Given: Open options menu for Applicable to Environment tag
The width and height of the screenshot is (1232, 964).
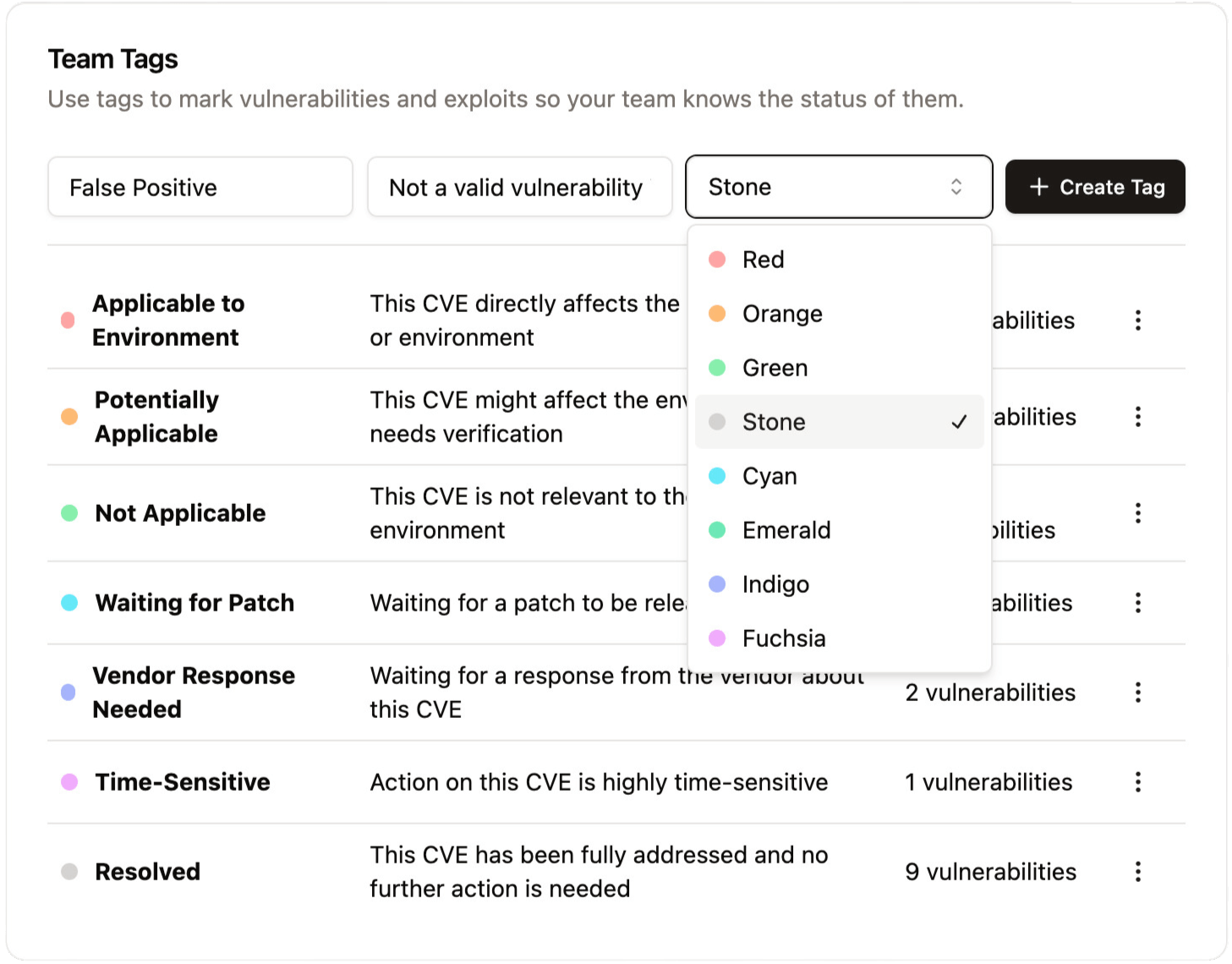Looking at the screenshot, I should [x=1137, y=320].
